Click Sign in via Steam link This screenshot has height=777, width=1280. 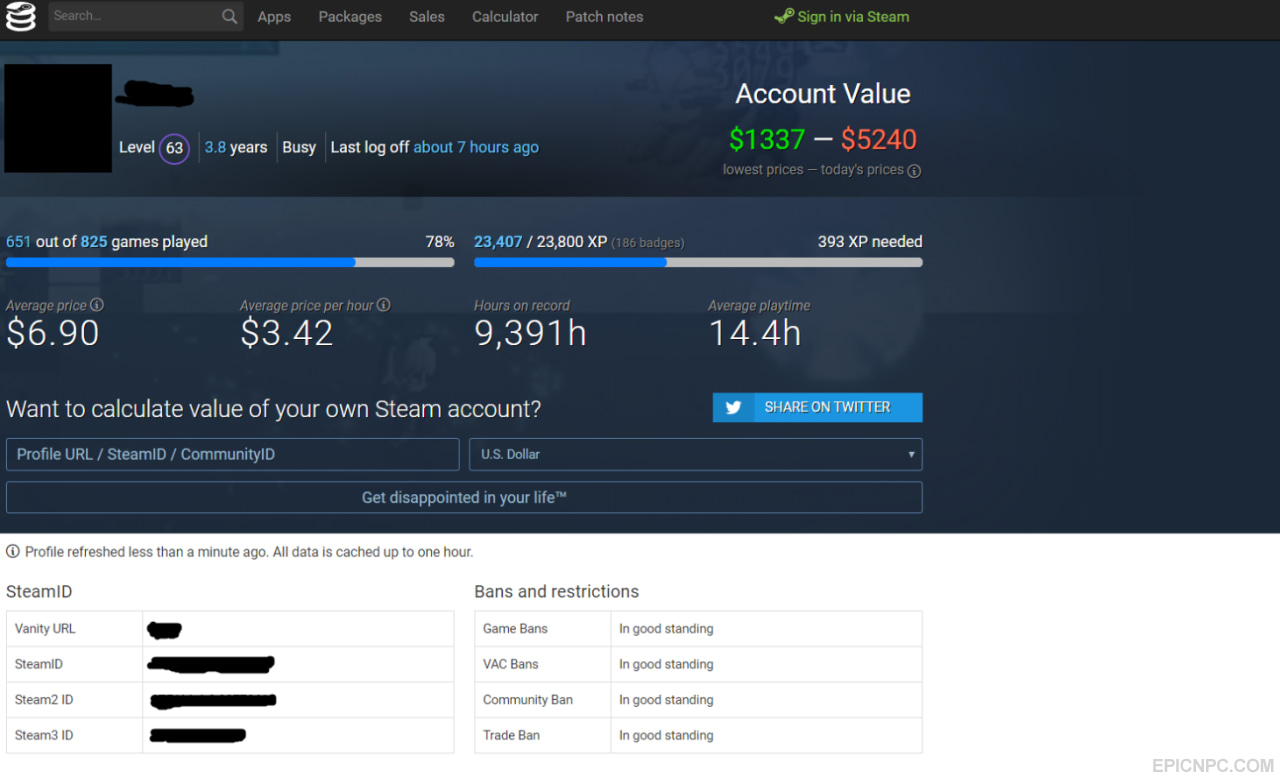point(842,16)
